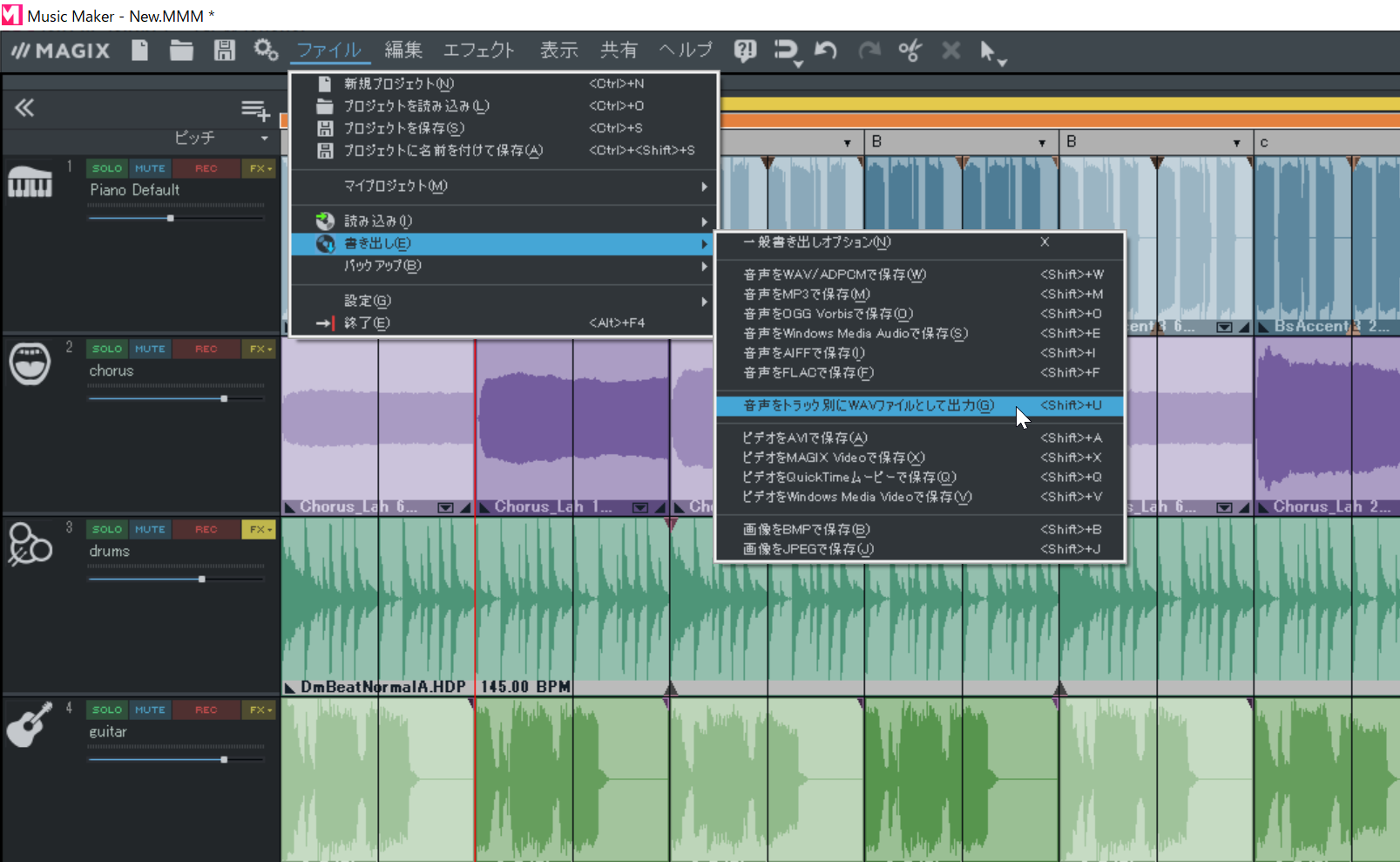Click the chorus vocal mouth icon
The width and height of the screenshot is (1400, 862).
pyautogui.click(x=30, y=363)
